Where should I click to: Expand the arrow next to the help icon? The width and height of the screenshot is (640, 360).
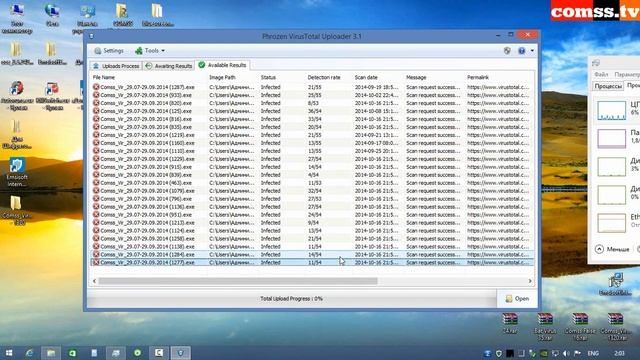click(532, 51)
